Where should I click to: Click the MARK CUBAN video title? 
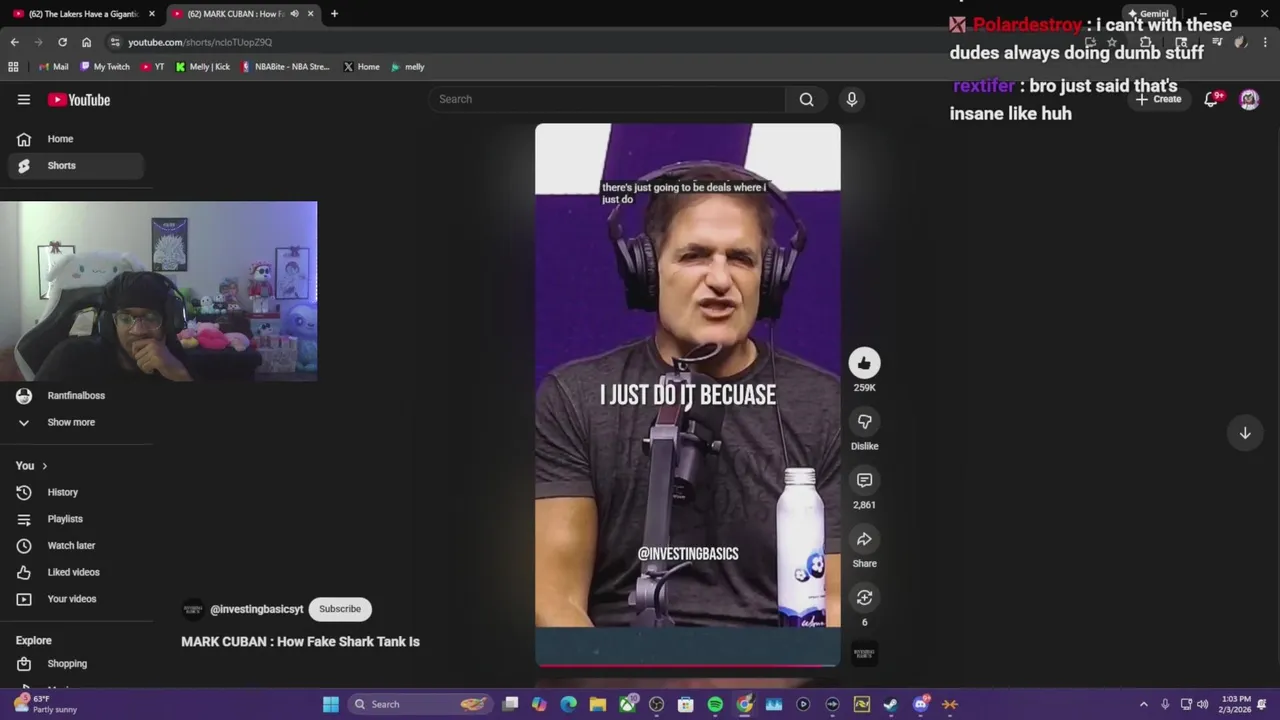(300, 642)
